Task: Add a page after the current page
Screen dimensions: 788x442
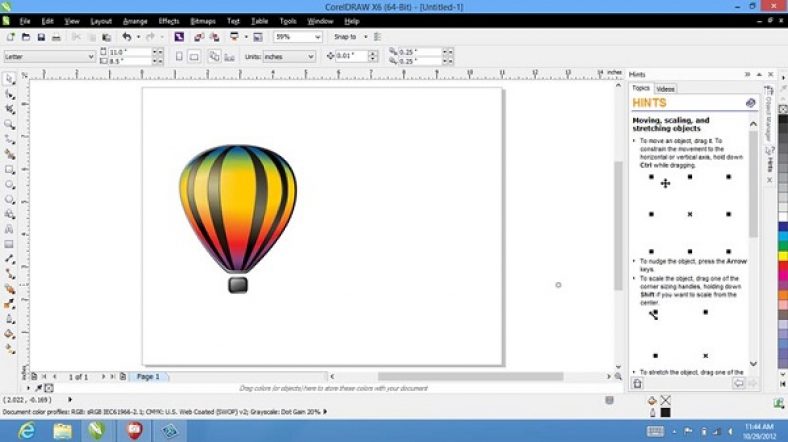Action: point(123,376)
